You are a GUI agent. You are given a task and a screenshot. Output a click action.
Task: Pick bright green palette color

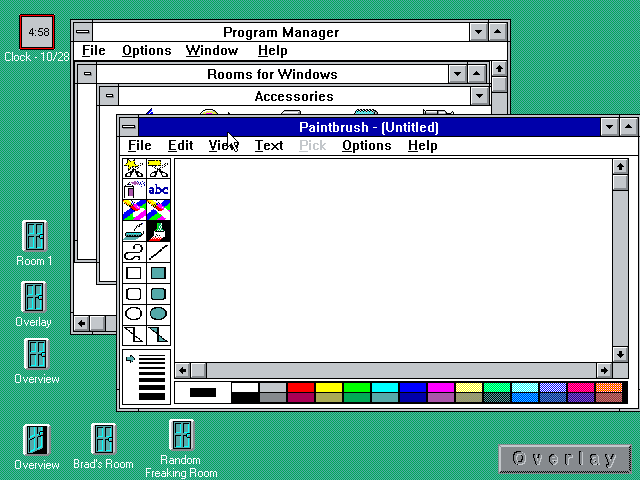[357, 387]
